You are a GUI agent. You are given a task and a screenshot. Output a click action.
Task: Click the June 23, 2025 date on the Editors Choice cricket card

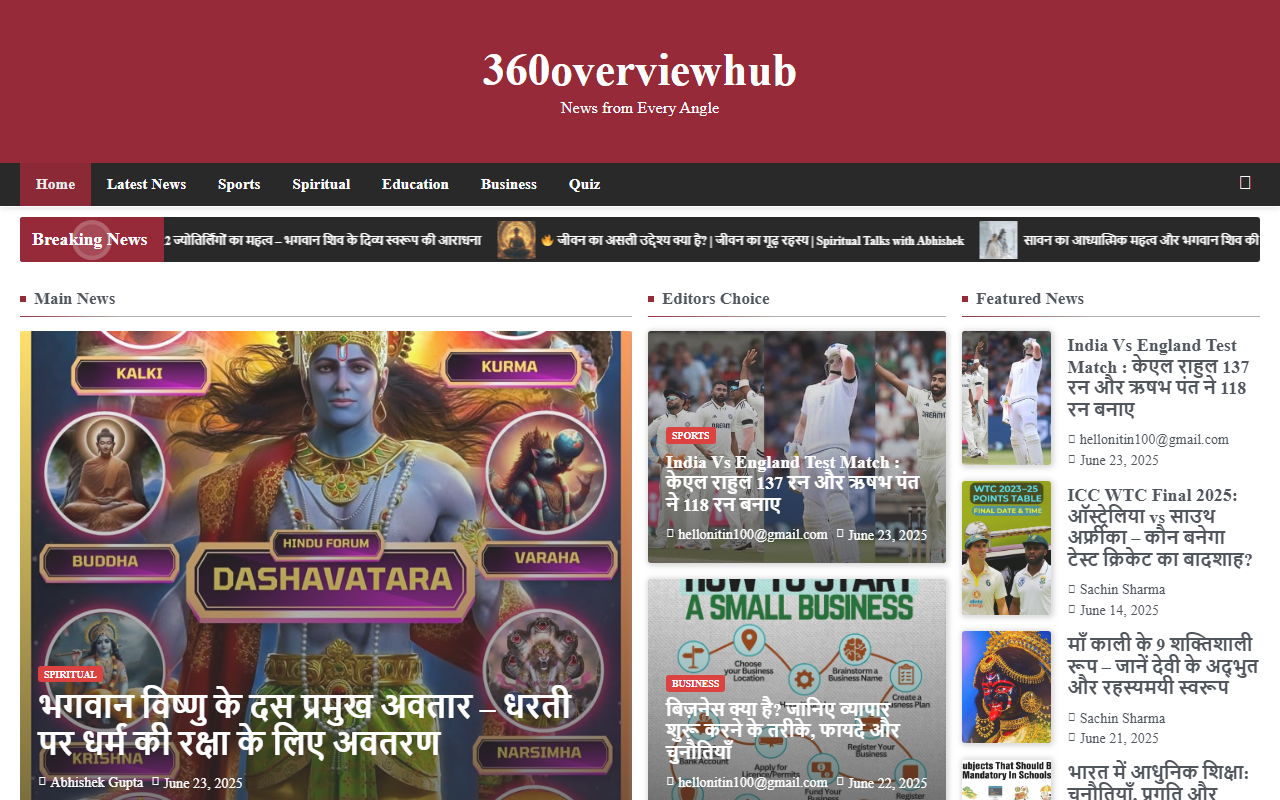[x=888, y=535]
